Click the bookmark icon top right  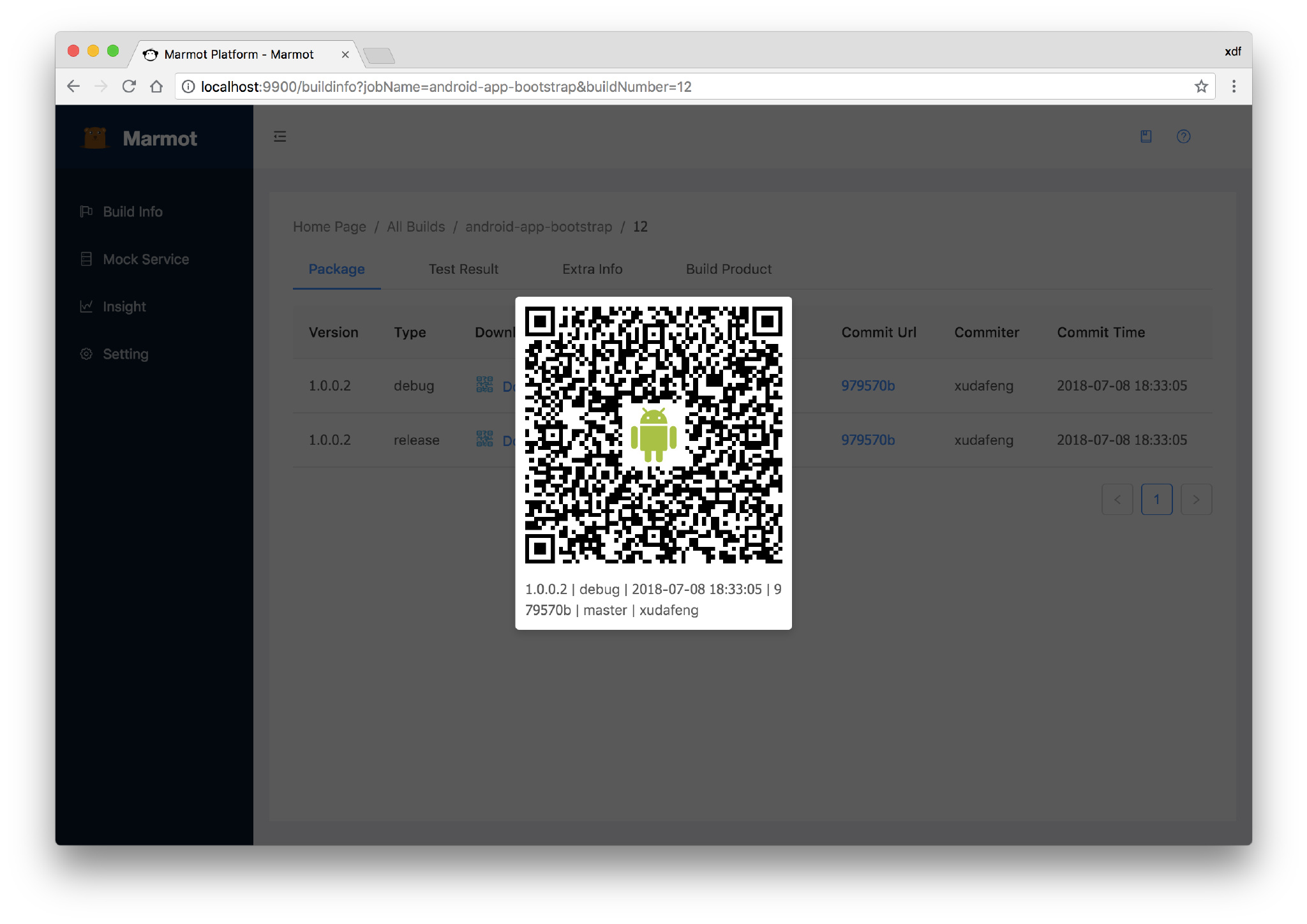click(1146, 136)
